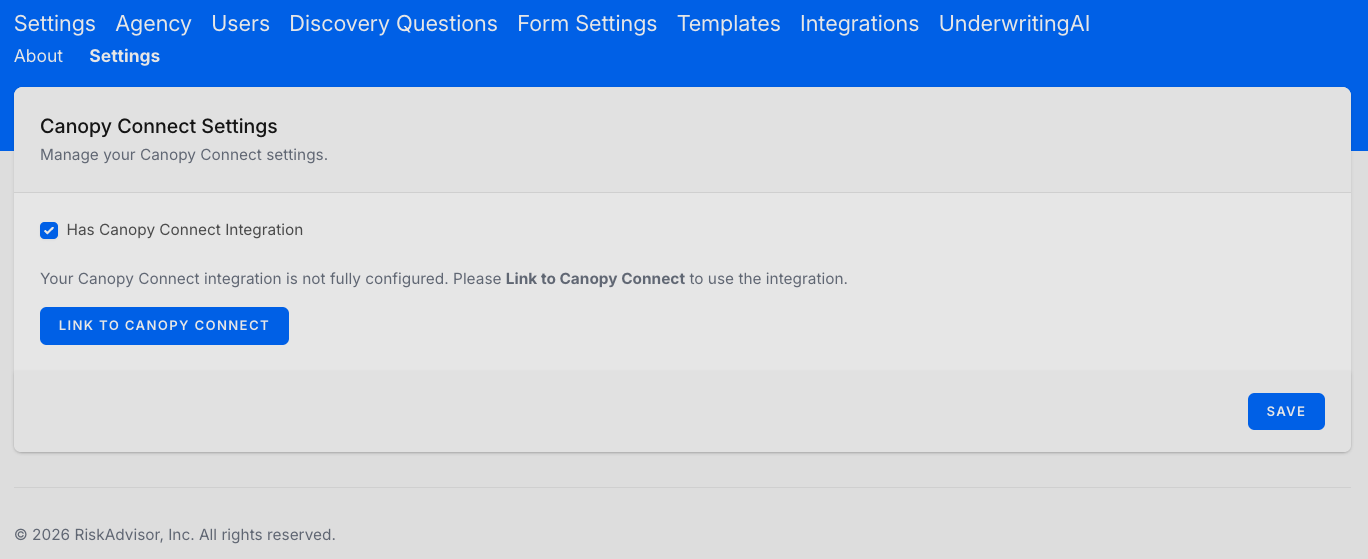Viewport: 1368px width, 559px height.
Task: Click the RiskAdvisor copyright footer text
Action: (175, 535)
